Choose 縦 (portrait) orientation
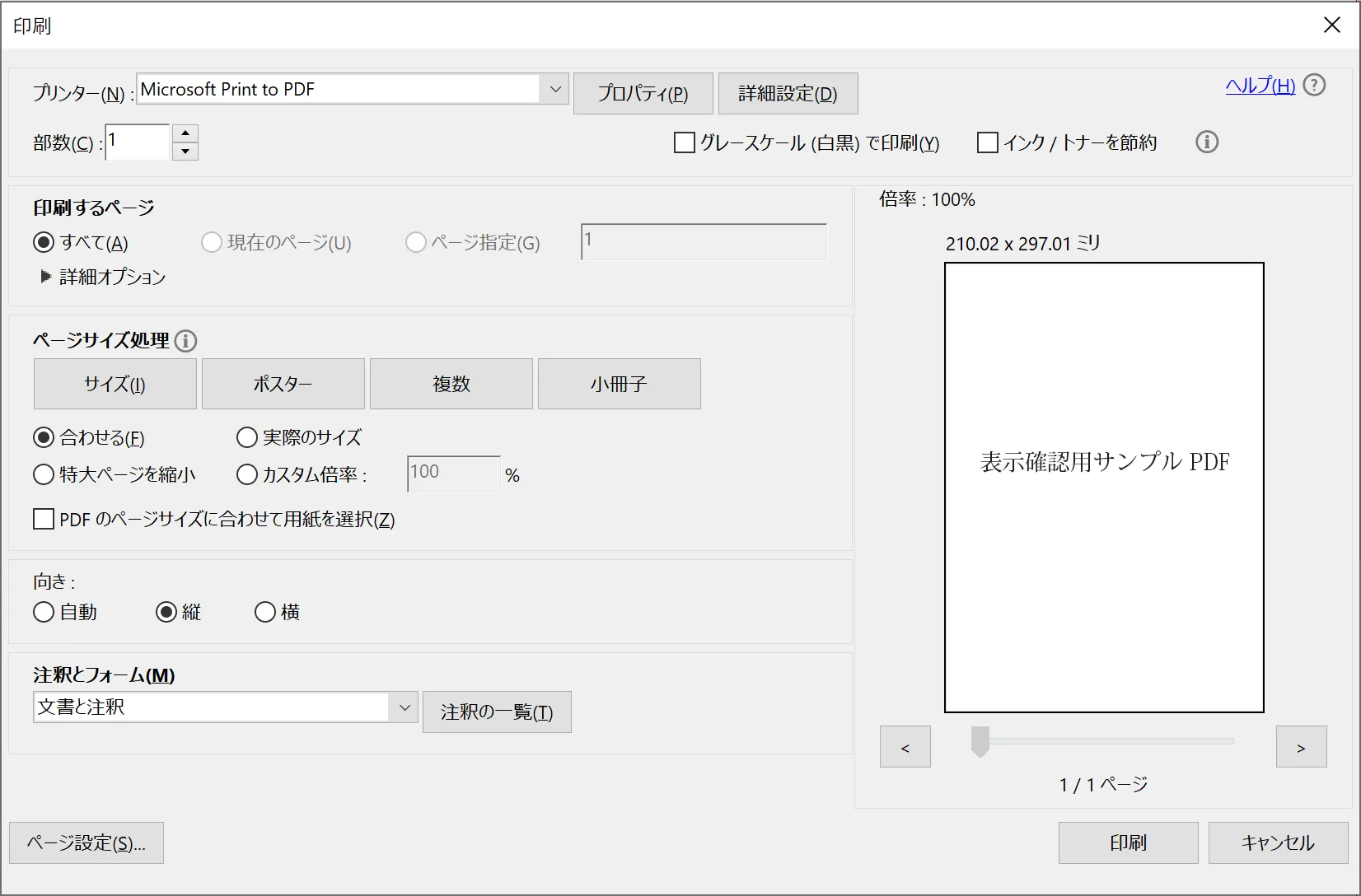This screenshot has width=1361, height=896. (166, 612)
